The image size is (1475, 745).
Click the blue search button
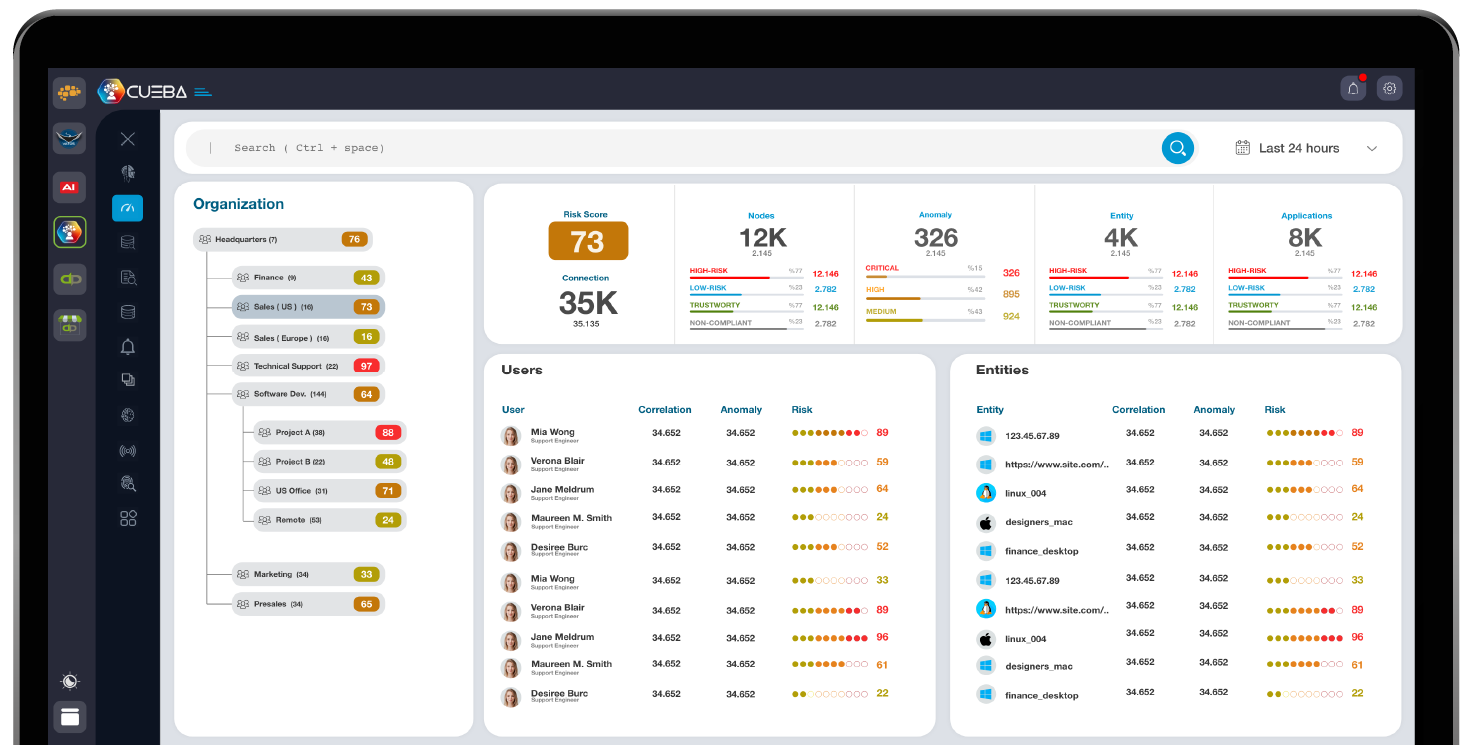point(1177,147)
